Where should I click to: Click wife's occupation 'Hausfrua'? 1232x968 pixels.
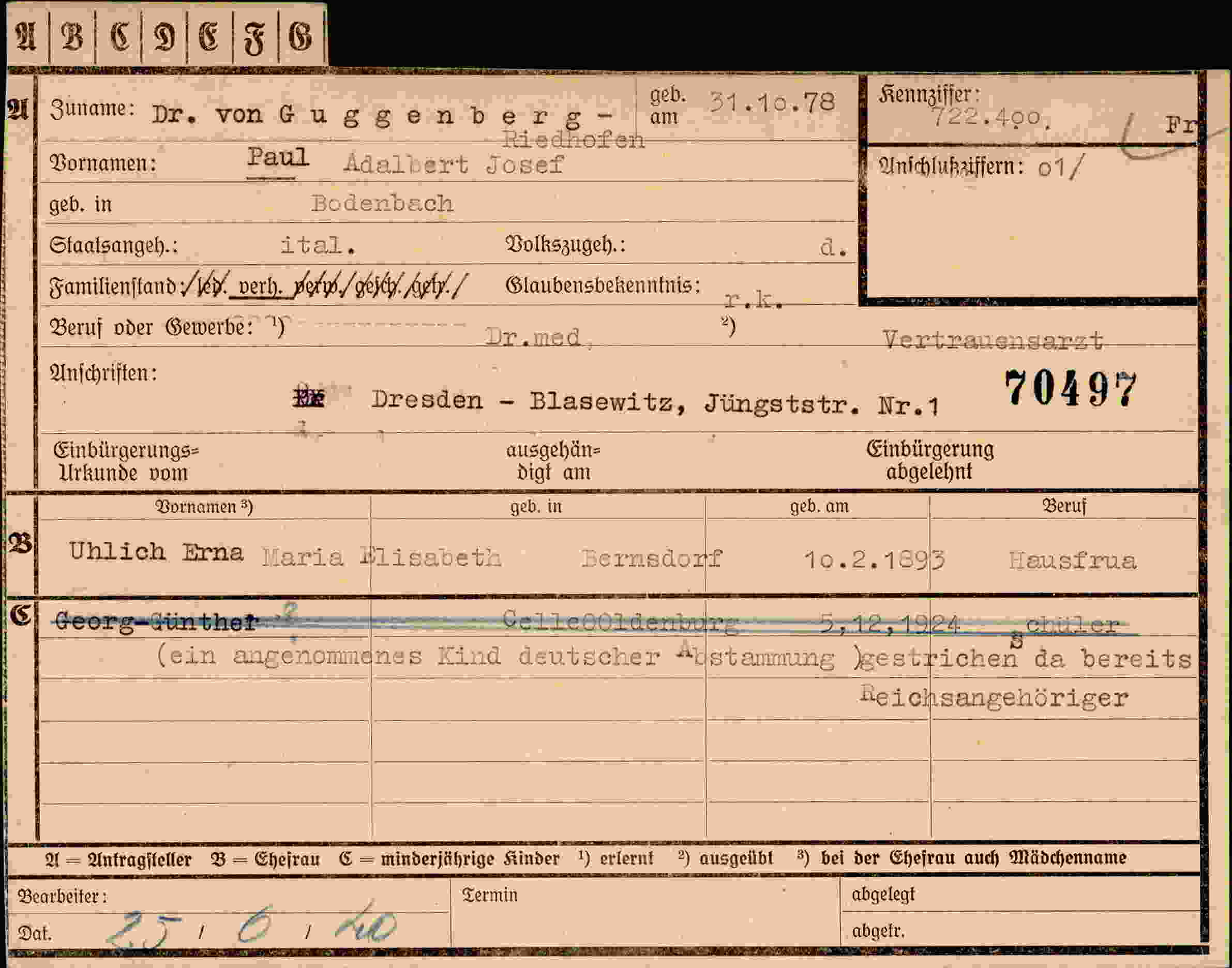coord(1073,561)
